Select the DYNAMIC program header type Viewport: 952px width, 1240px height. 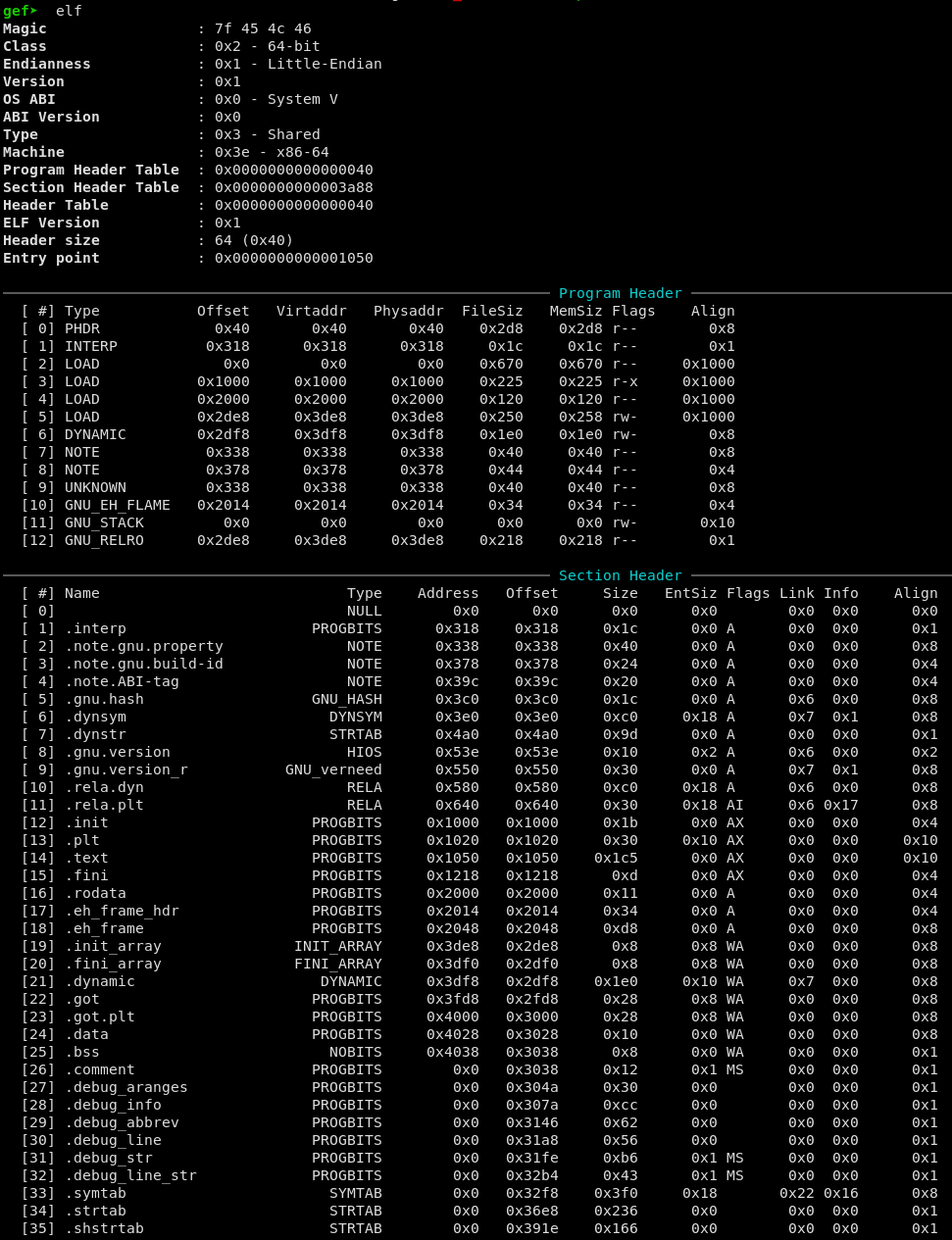pos(95,434)
